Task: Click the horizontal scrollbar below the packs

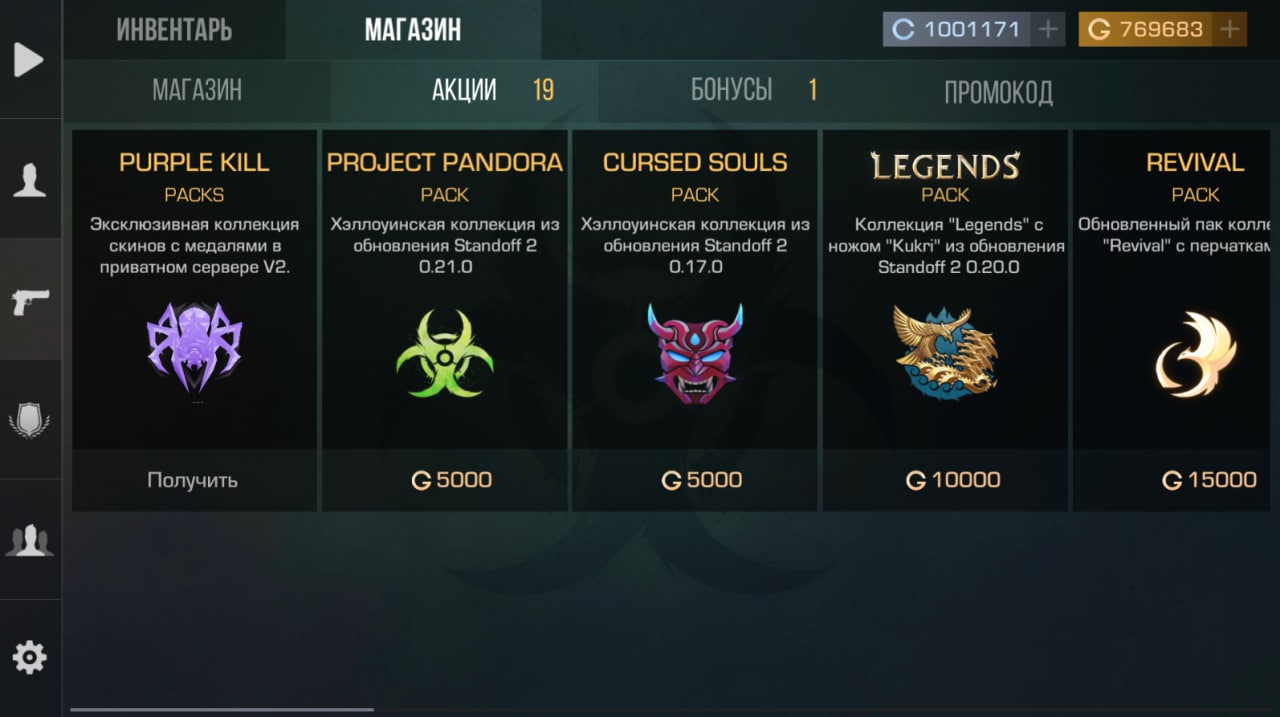Action: [x=222, y=710]
